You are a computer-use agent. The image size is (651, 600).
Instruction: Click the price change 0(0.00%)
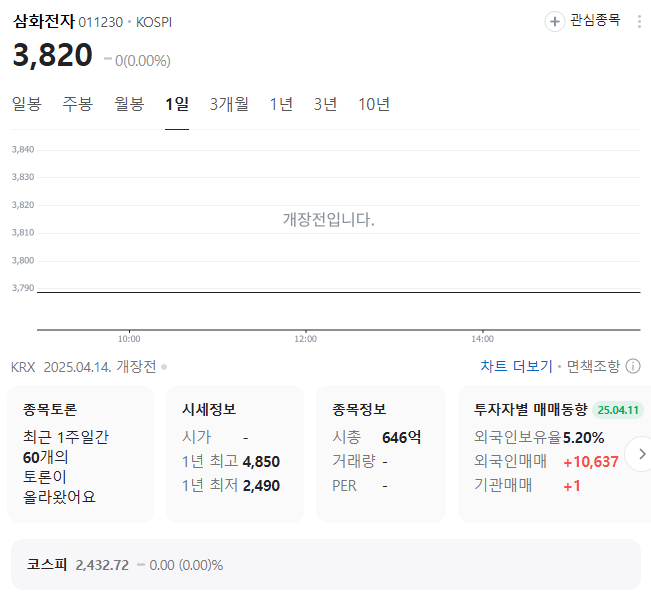click(142, 61)
